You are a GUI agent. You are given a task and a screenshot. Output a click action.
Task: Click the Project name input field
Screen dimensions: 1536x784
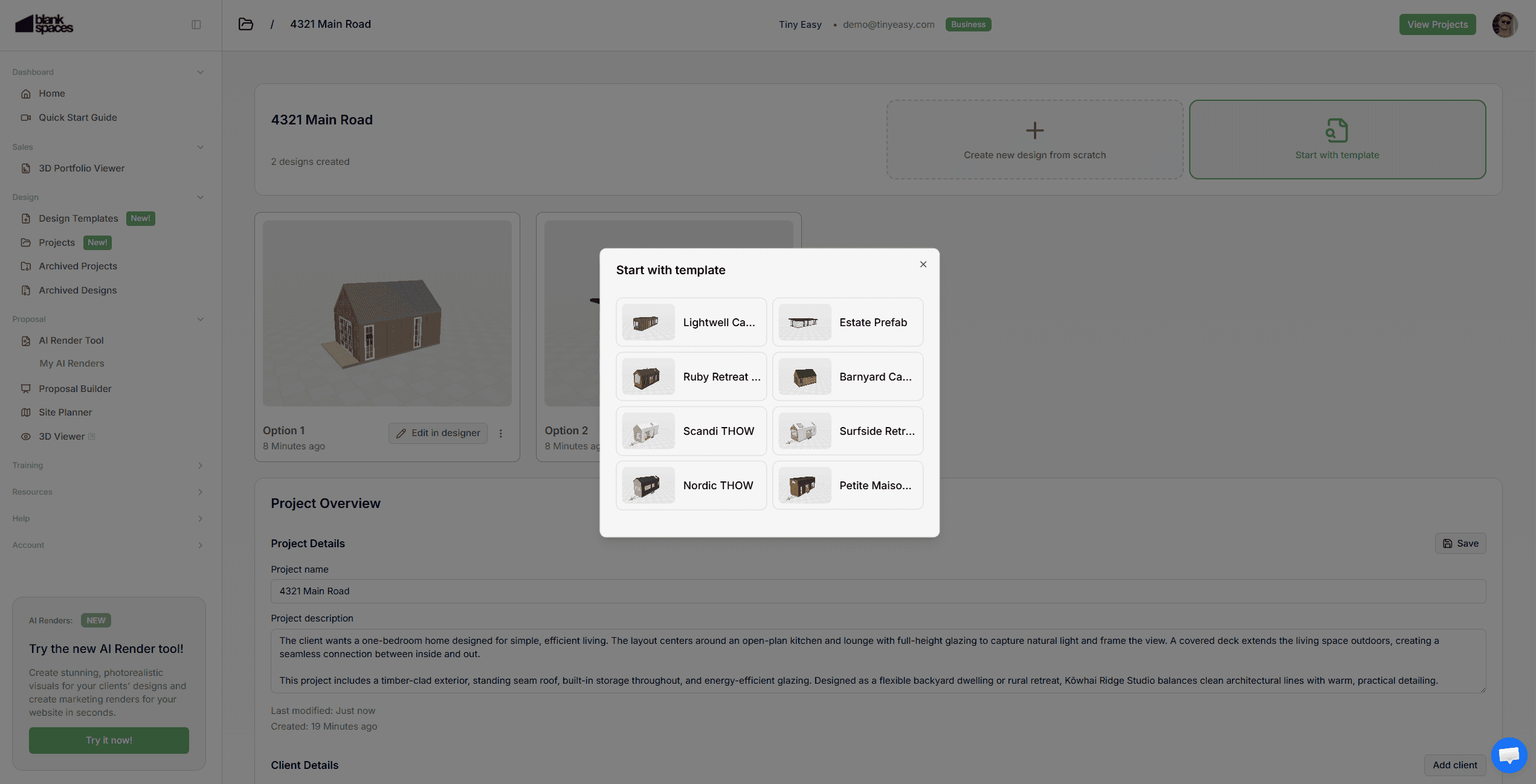pyautogui.click(x=877, y=591)
